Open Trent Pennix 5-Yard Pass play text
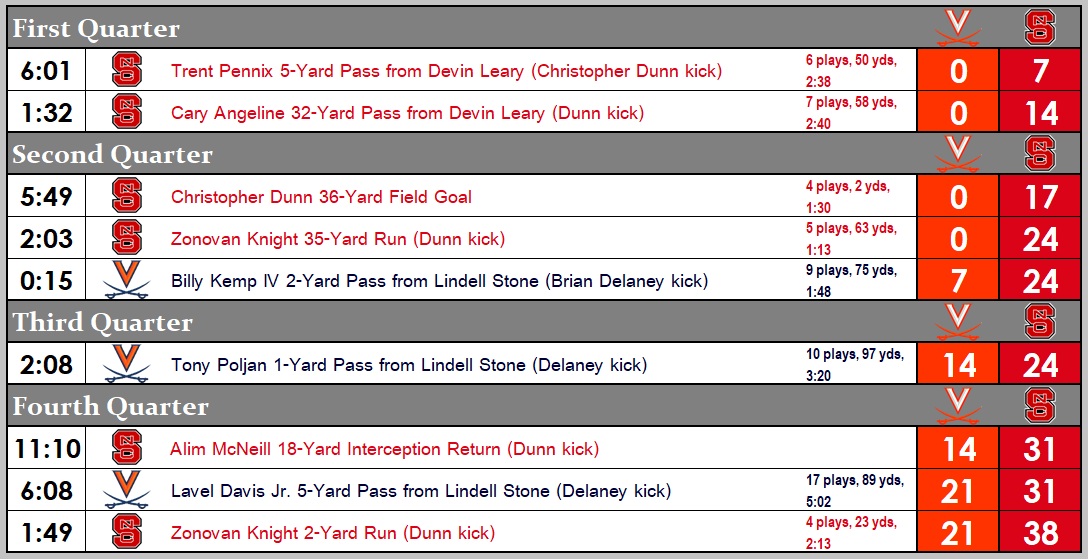1088x559 pixels. (x=446, y=71)
